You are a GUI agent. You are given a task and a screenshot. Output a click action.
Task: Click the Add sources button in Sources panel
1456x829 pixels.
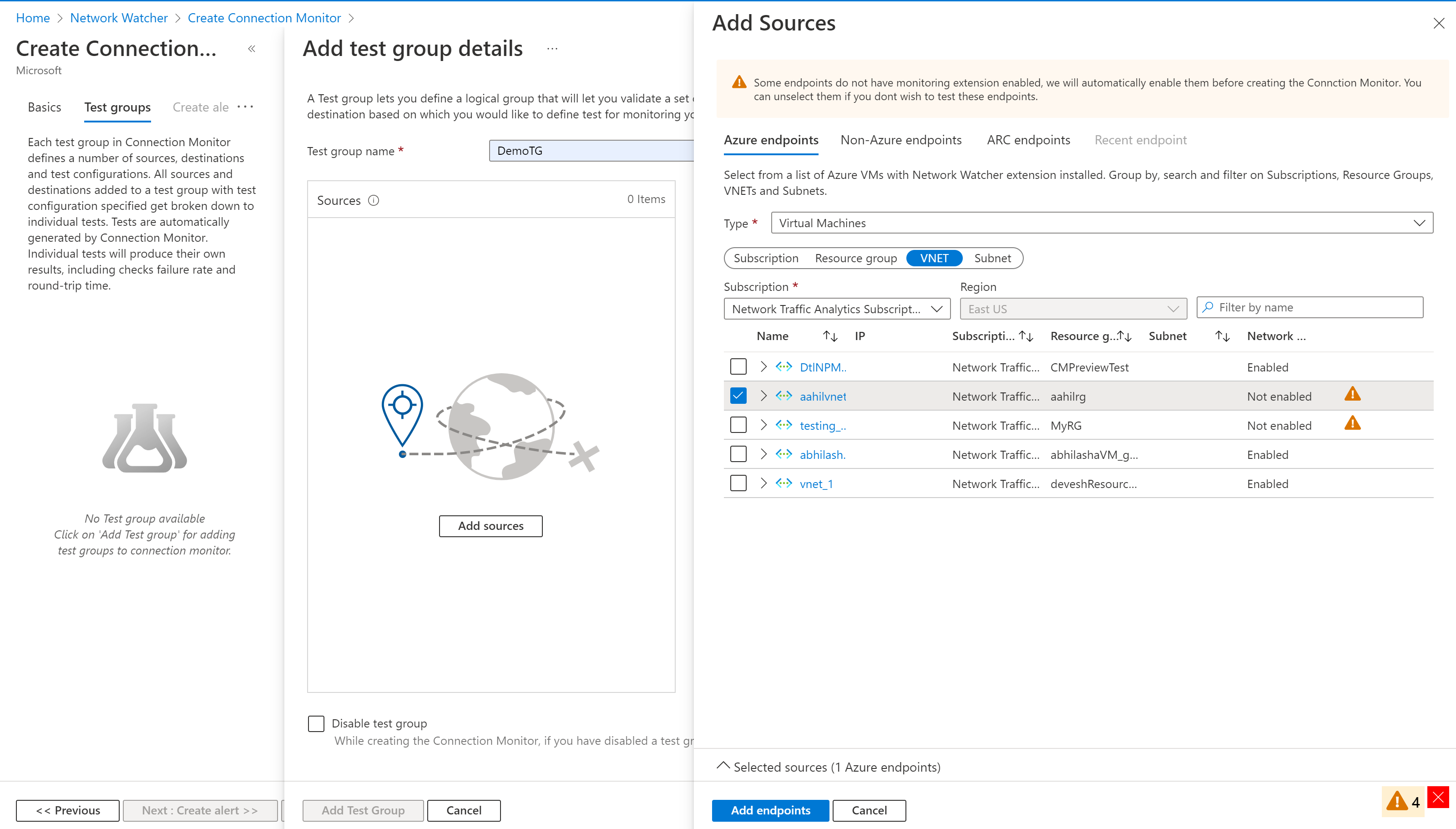(491, 525)
